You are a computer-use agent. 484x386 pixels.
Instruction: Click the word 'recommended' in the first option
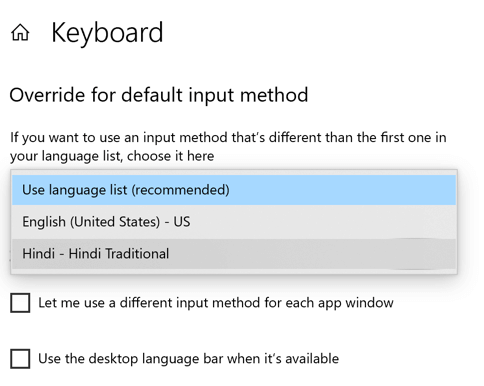(180, 190)
